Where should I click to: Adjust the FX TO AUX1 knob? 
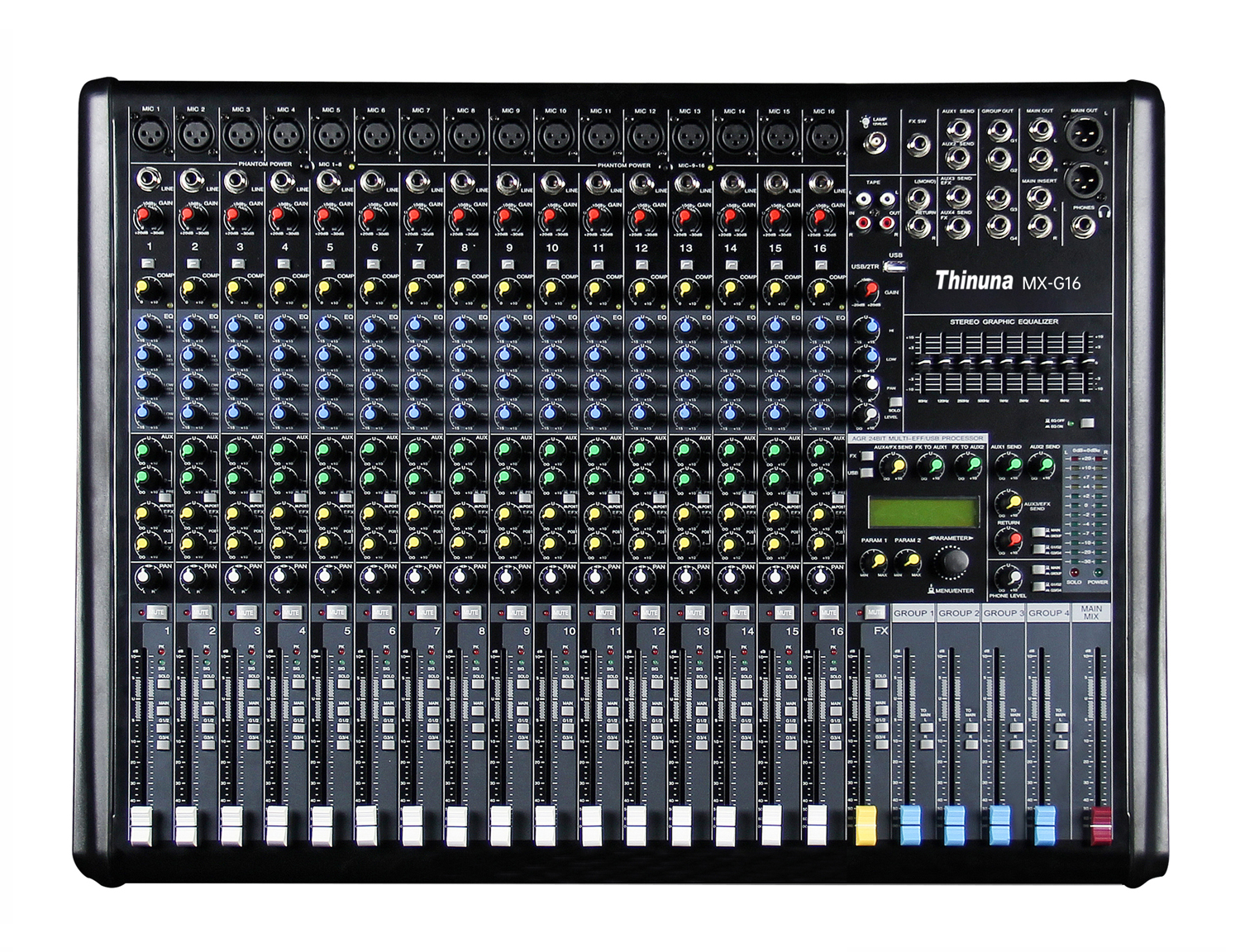click(932, 467)
